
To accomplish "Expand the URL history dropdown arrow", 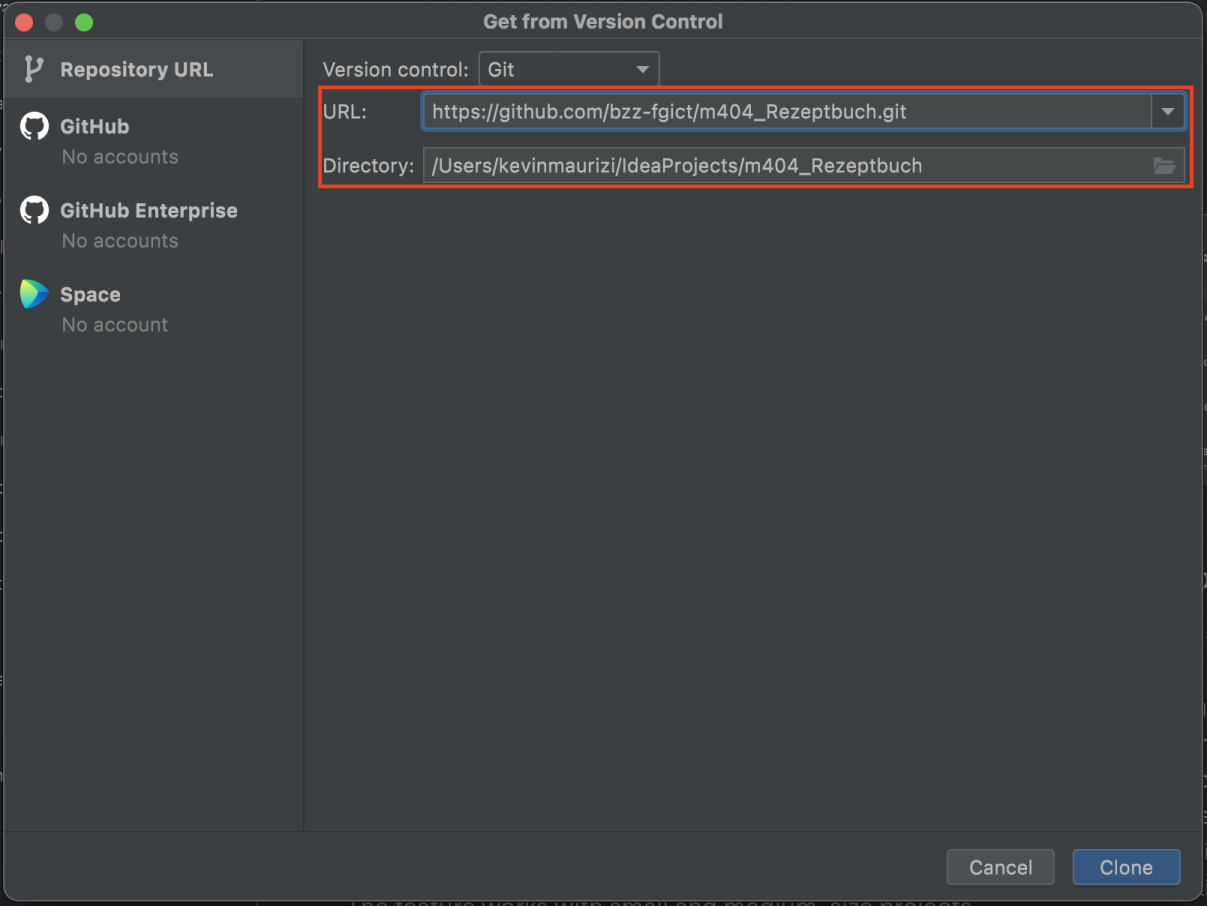I will pyautogui.click(x=1167, y=112).
